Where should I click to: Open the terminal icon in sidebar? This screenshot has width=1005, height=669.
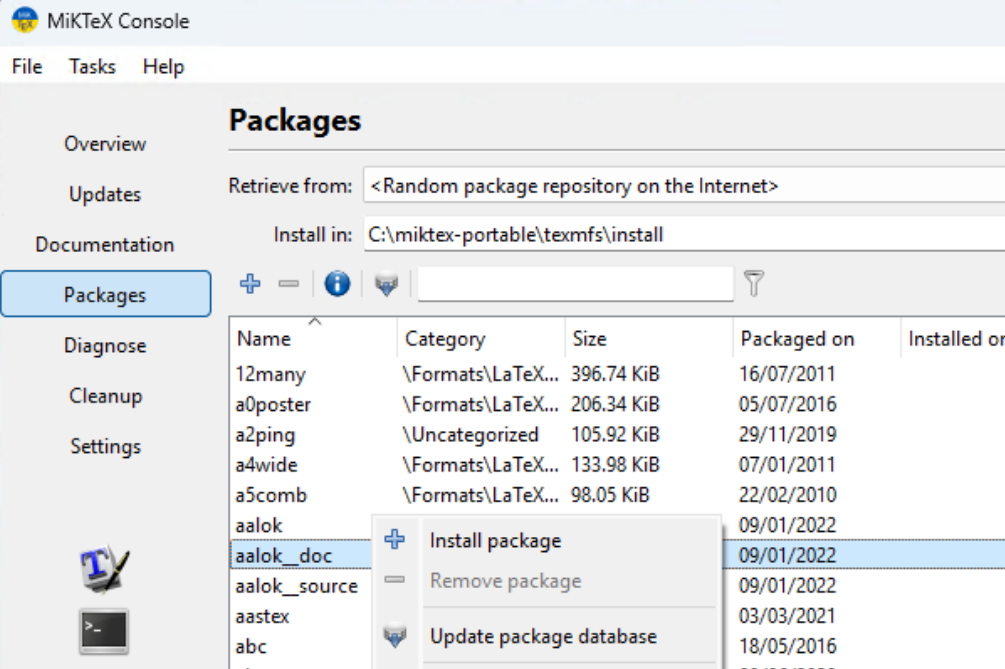pos(105,631)
